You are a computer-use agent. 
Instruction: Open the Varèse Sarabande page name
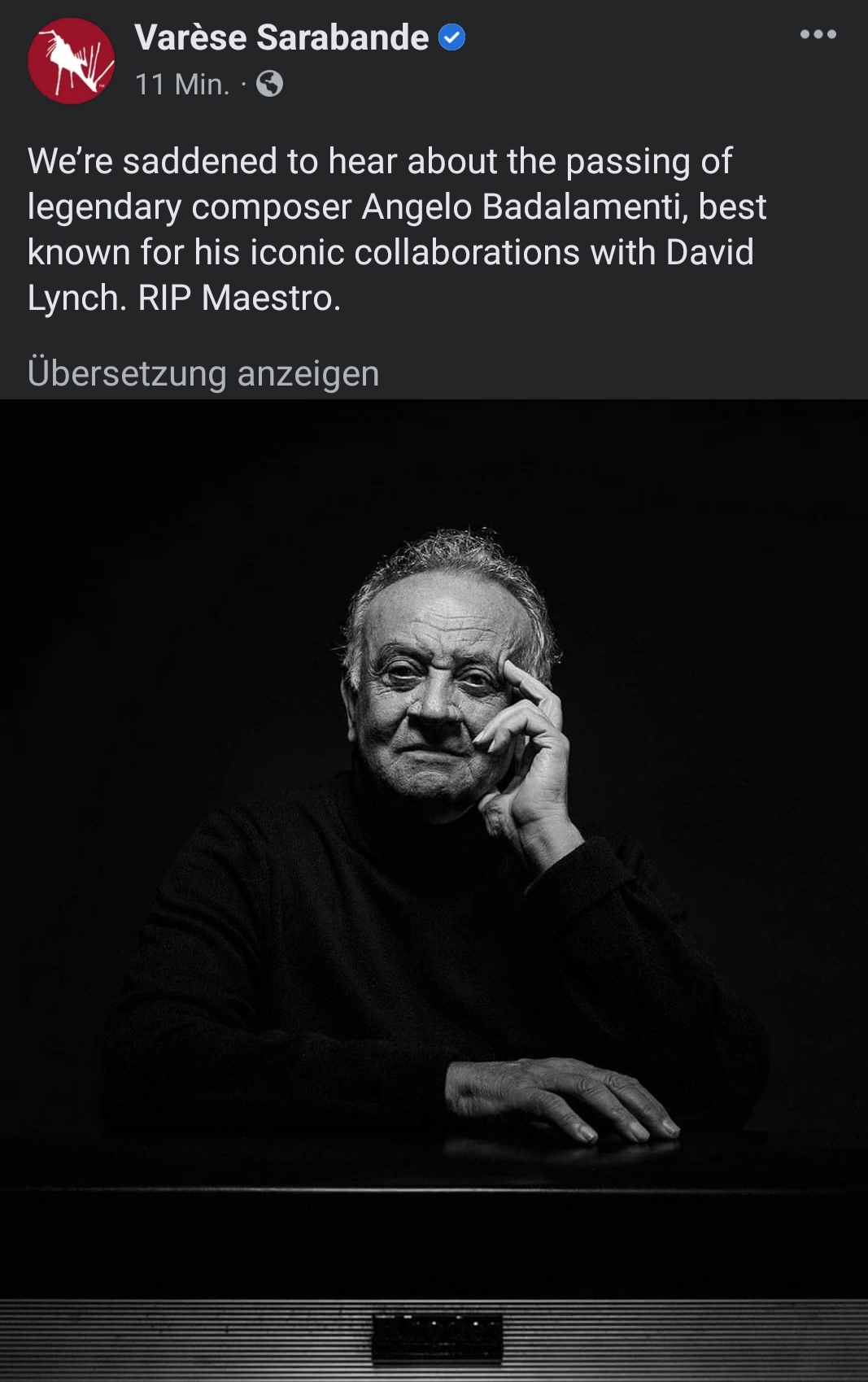coord(281,37)
